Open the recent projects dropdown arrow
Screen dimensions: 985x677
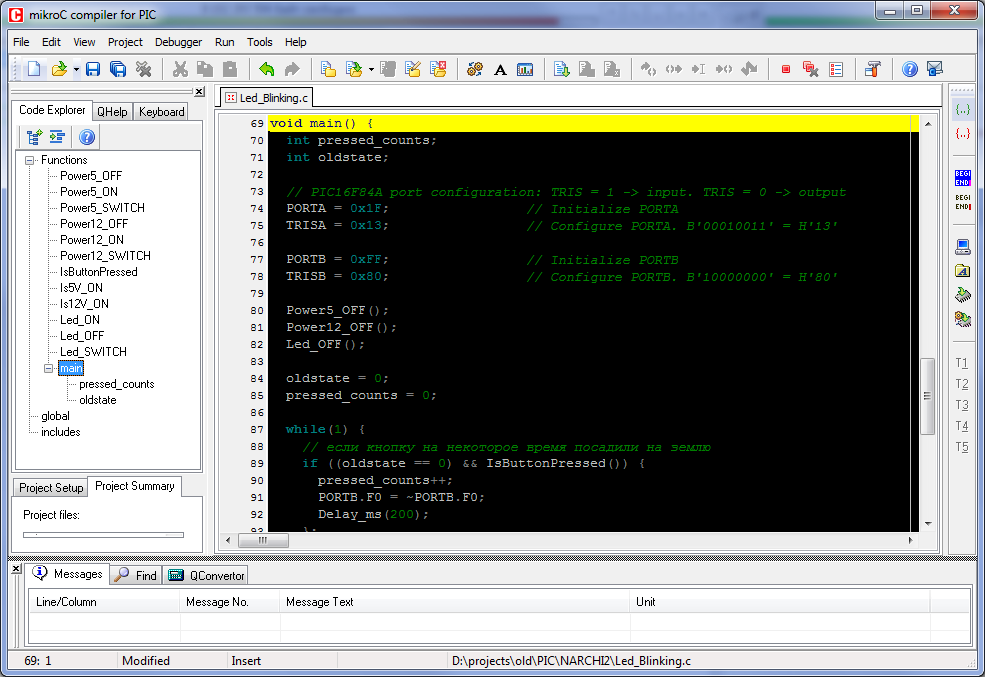pos(371,69)
